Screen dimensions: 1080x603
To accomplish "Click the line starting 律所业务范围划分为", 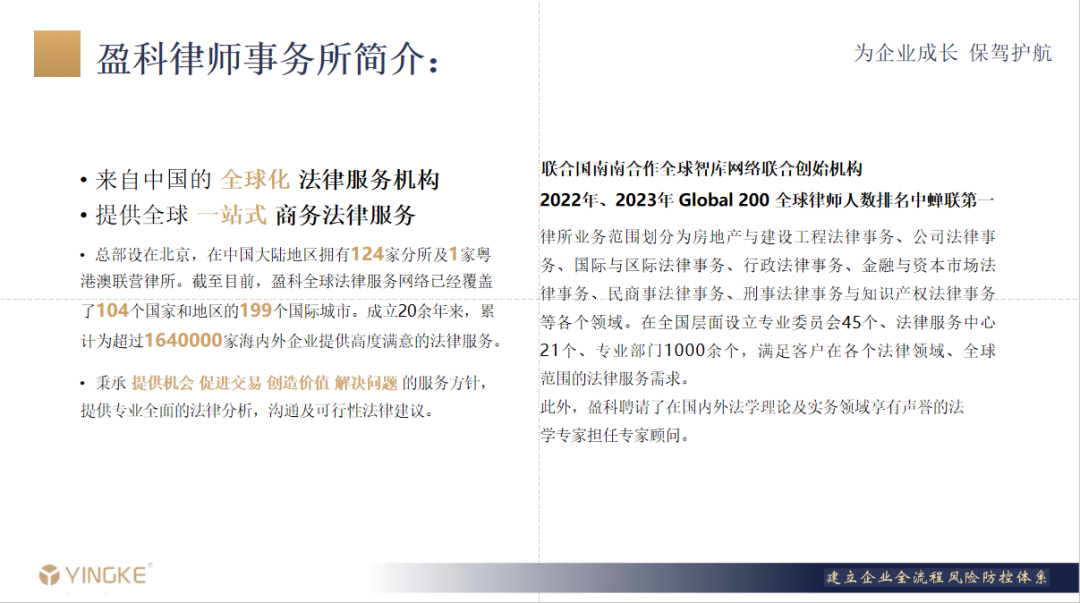I will tap(768, 237).
